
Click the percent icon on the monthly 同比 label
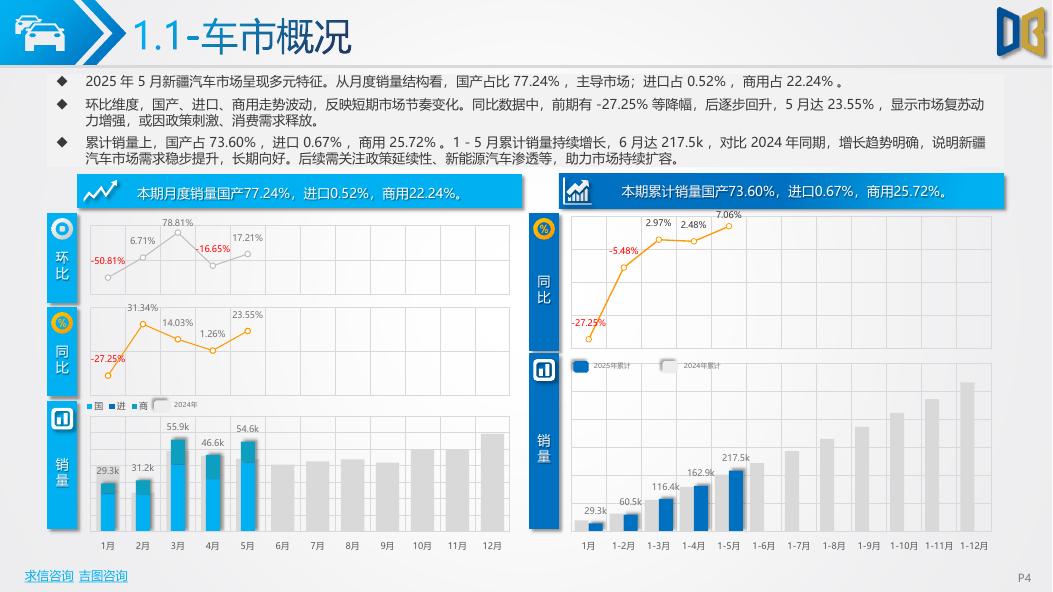tap(62, 323)
